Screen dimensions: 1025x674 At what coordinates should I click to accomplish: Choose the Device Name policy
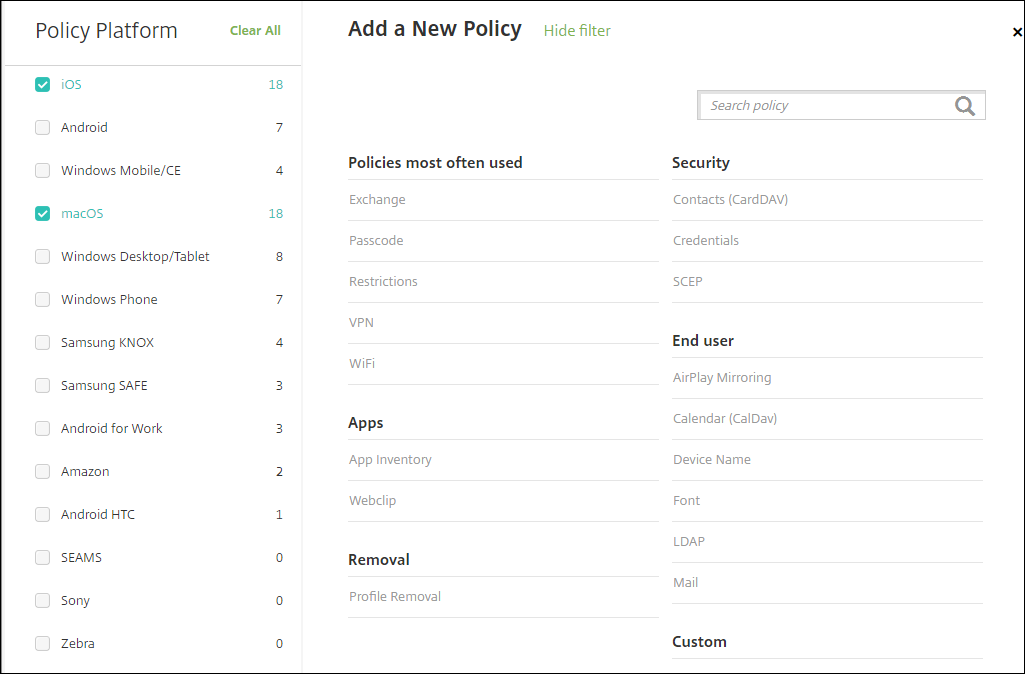pyautogui.click(x=712, y=460)
